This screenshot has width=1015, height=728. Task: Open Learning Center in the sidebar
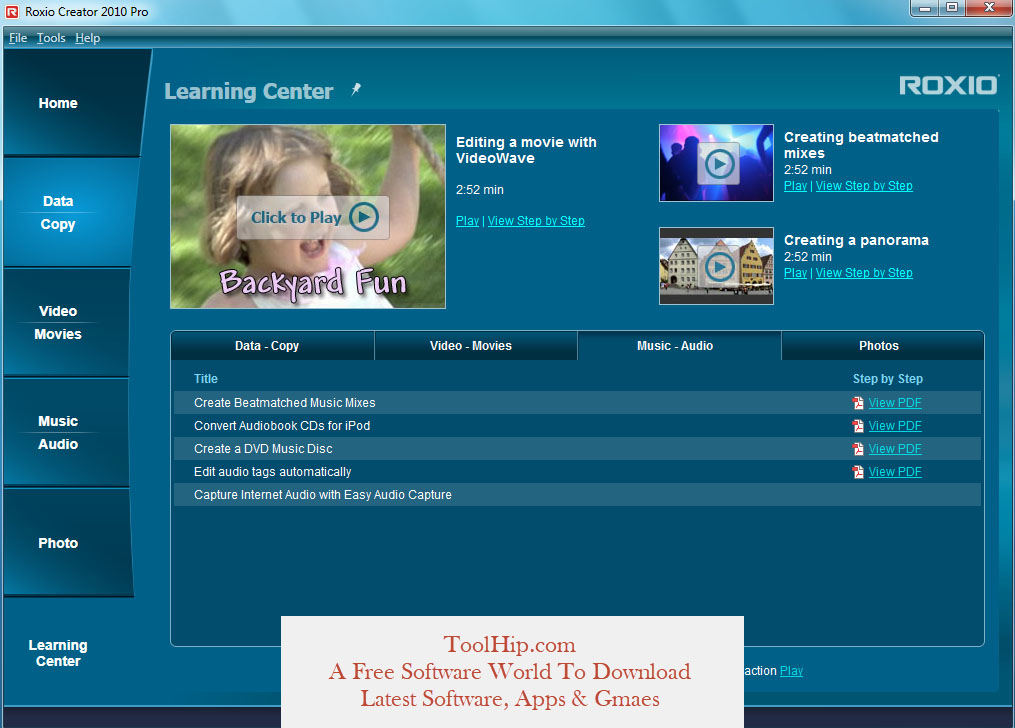58,653
